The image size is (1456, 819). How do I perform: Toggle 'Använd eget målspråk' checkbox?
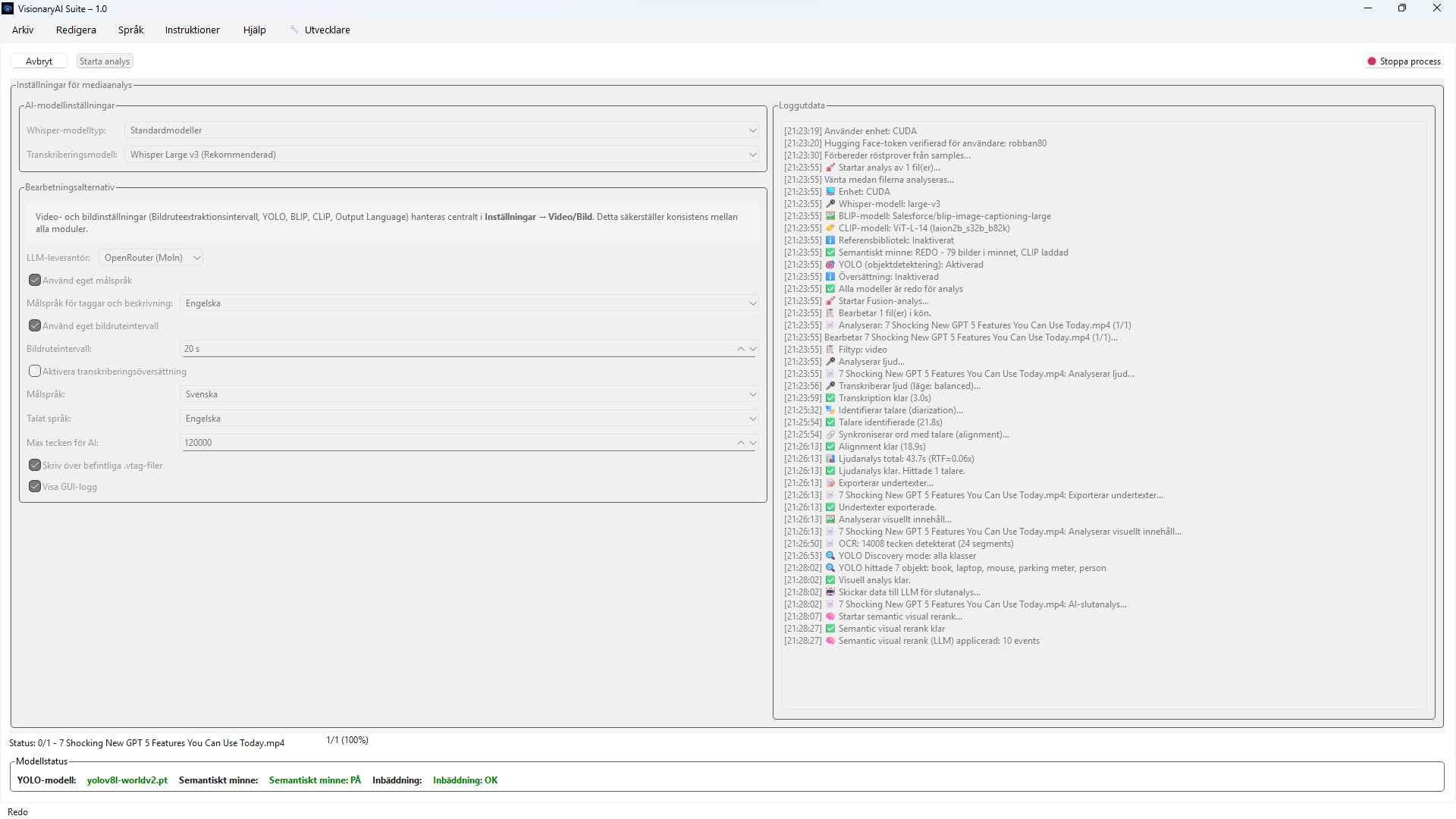tap(35, 280)
